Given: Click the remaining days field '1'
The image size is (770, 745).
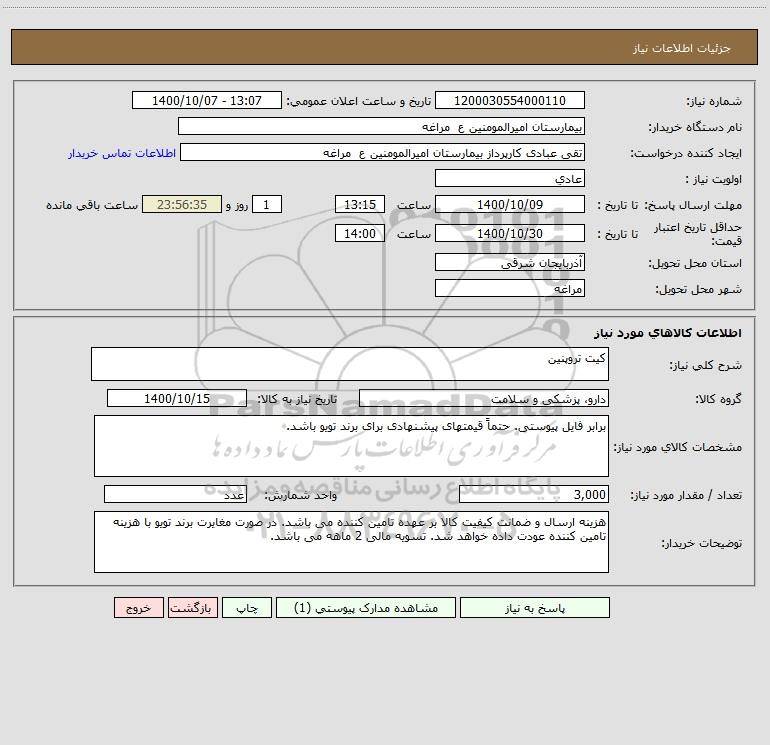Looking at the screenshot, I should [x=267, y=204].
